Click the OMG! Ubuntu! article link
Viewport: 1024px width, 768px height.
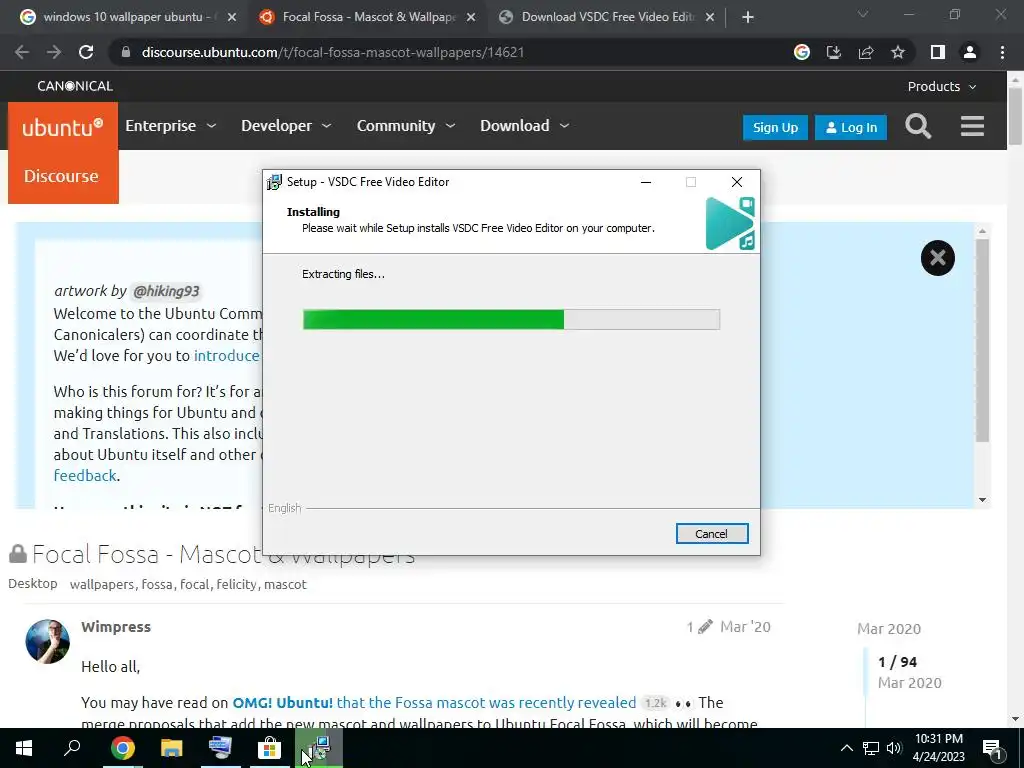434,703
